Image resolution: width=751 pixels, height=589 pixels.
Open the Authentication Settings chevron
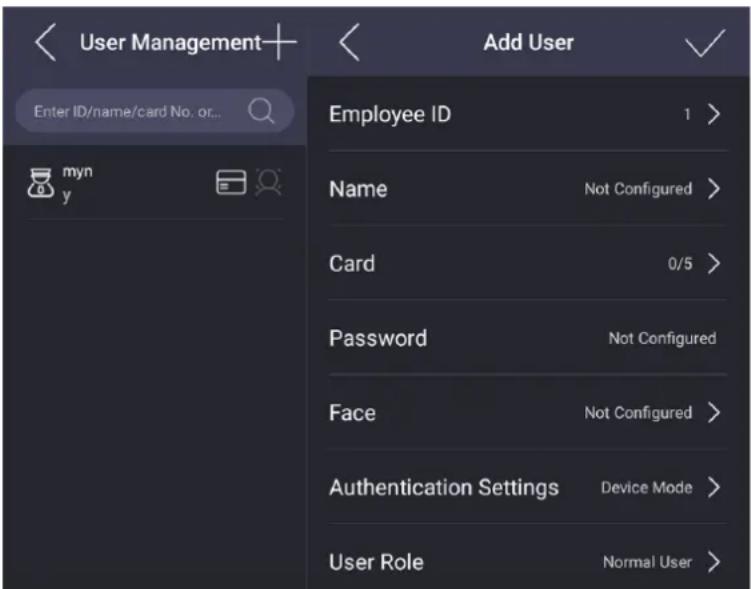(x=714, y=487)
